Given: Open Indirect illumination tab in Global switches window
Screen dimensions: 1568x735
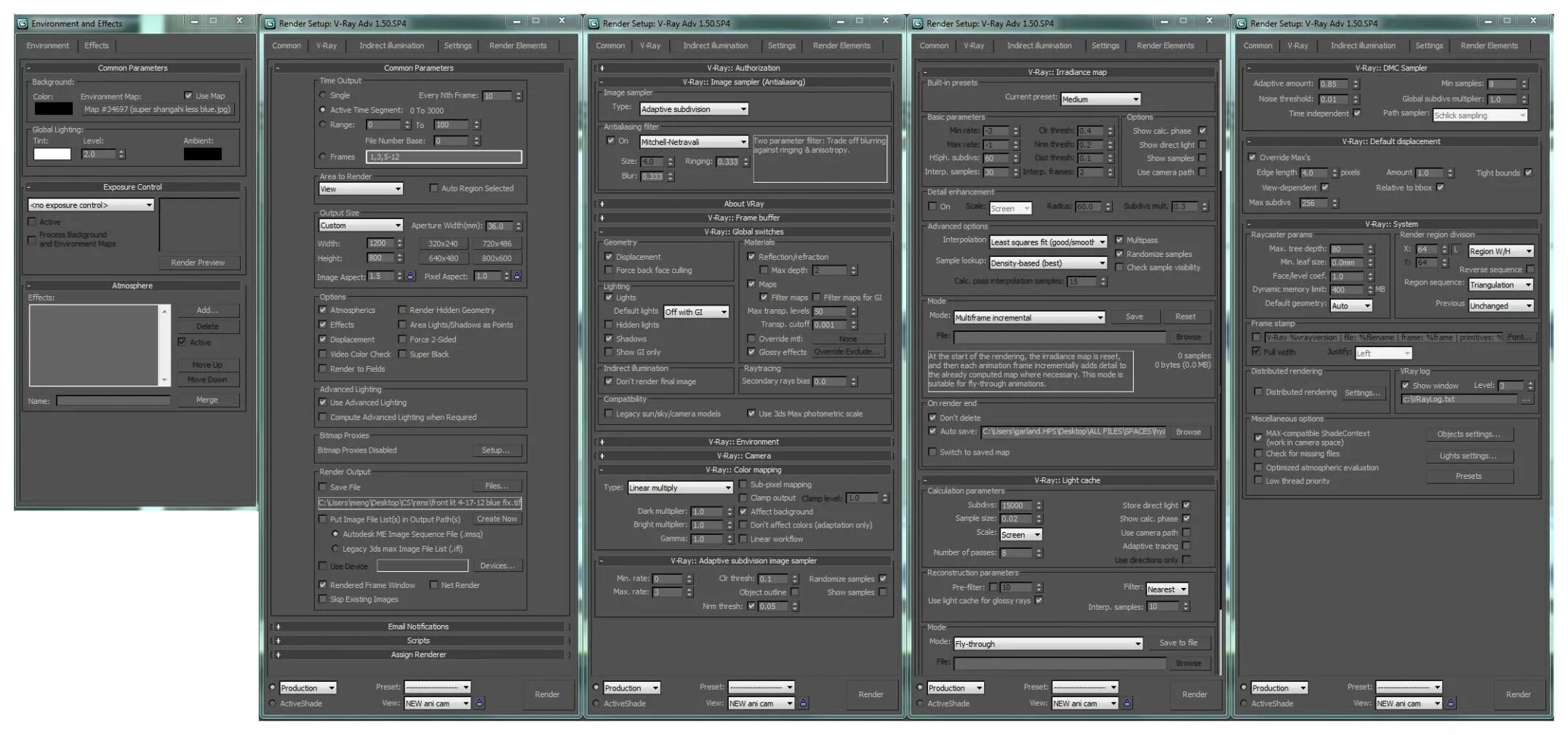Looking at the screenshot, I should (716, 45).
